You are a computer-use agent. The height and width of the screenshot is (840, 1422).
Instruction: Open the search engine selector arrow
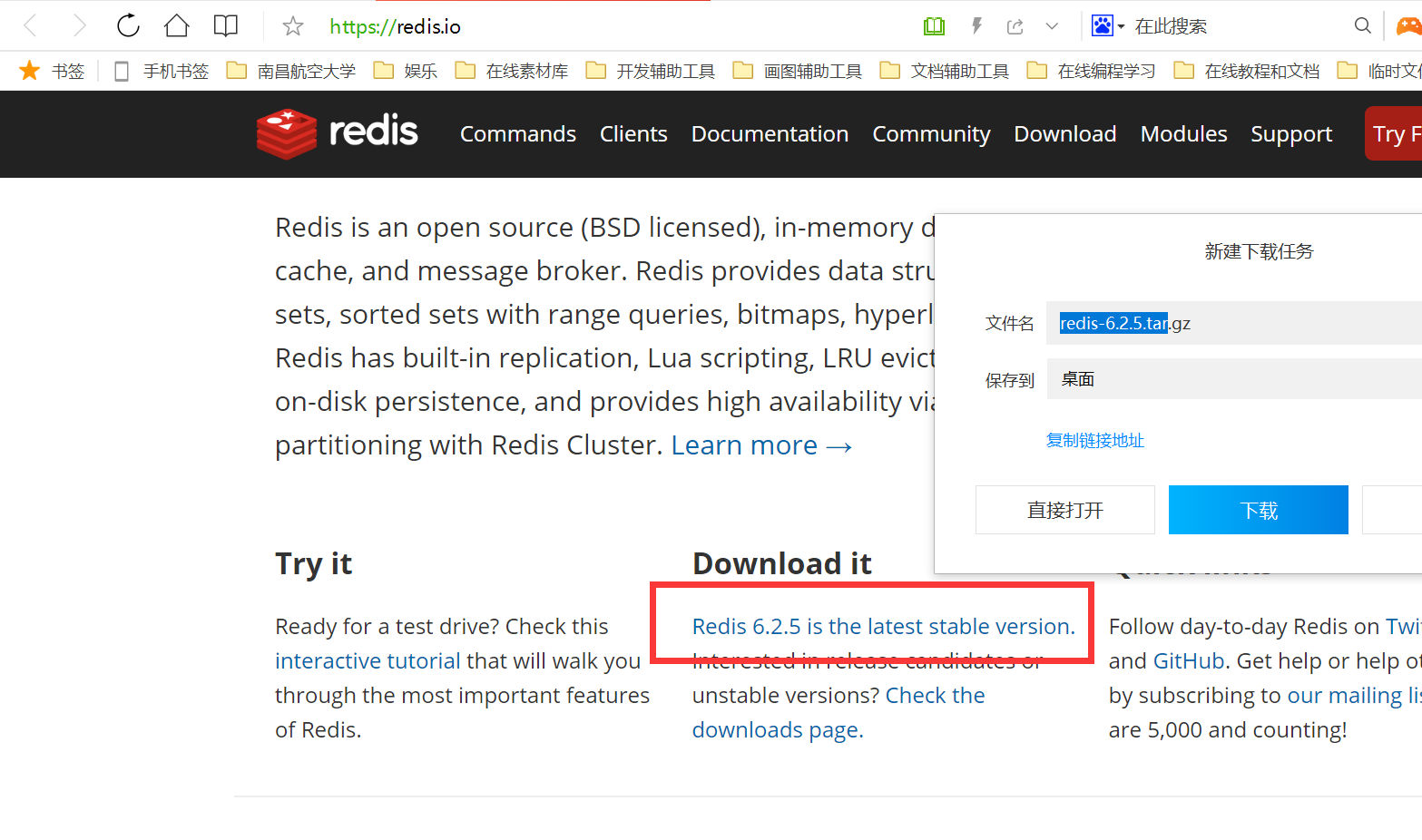[1122, 26]
